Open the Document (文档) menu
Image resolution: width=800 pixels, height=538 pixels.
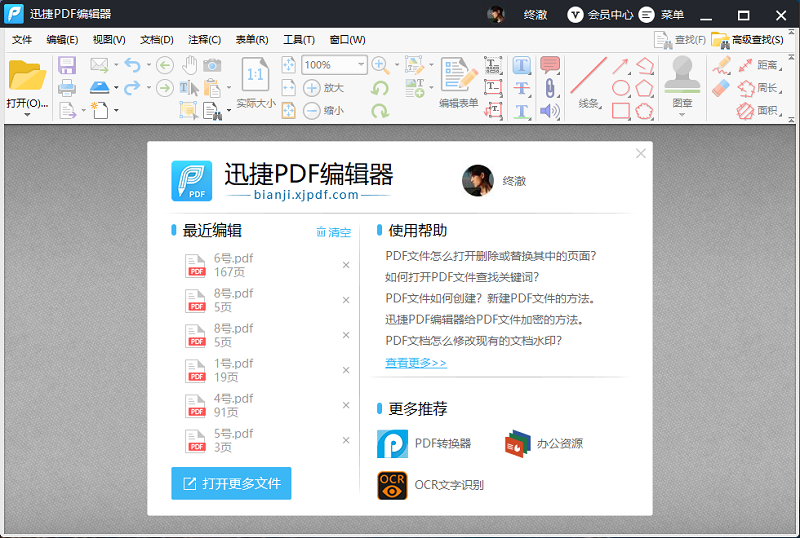[157, 40]
